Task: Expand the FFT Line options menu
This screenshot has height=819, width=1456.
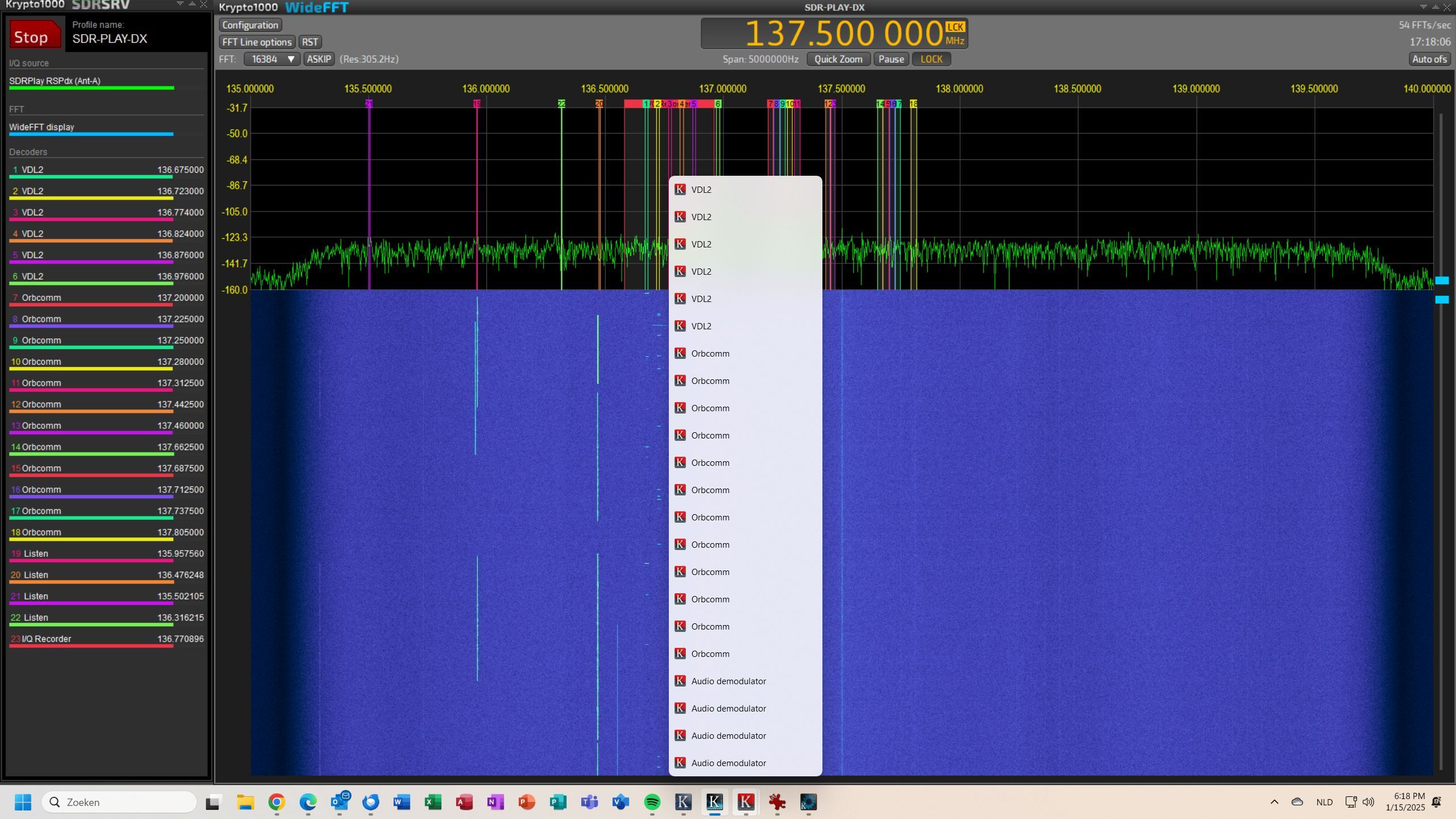Action: (257, 42)
